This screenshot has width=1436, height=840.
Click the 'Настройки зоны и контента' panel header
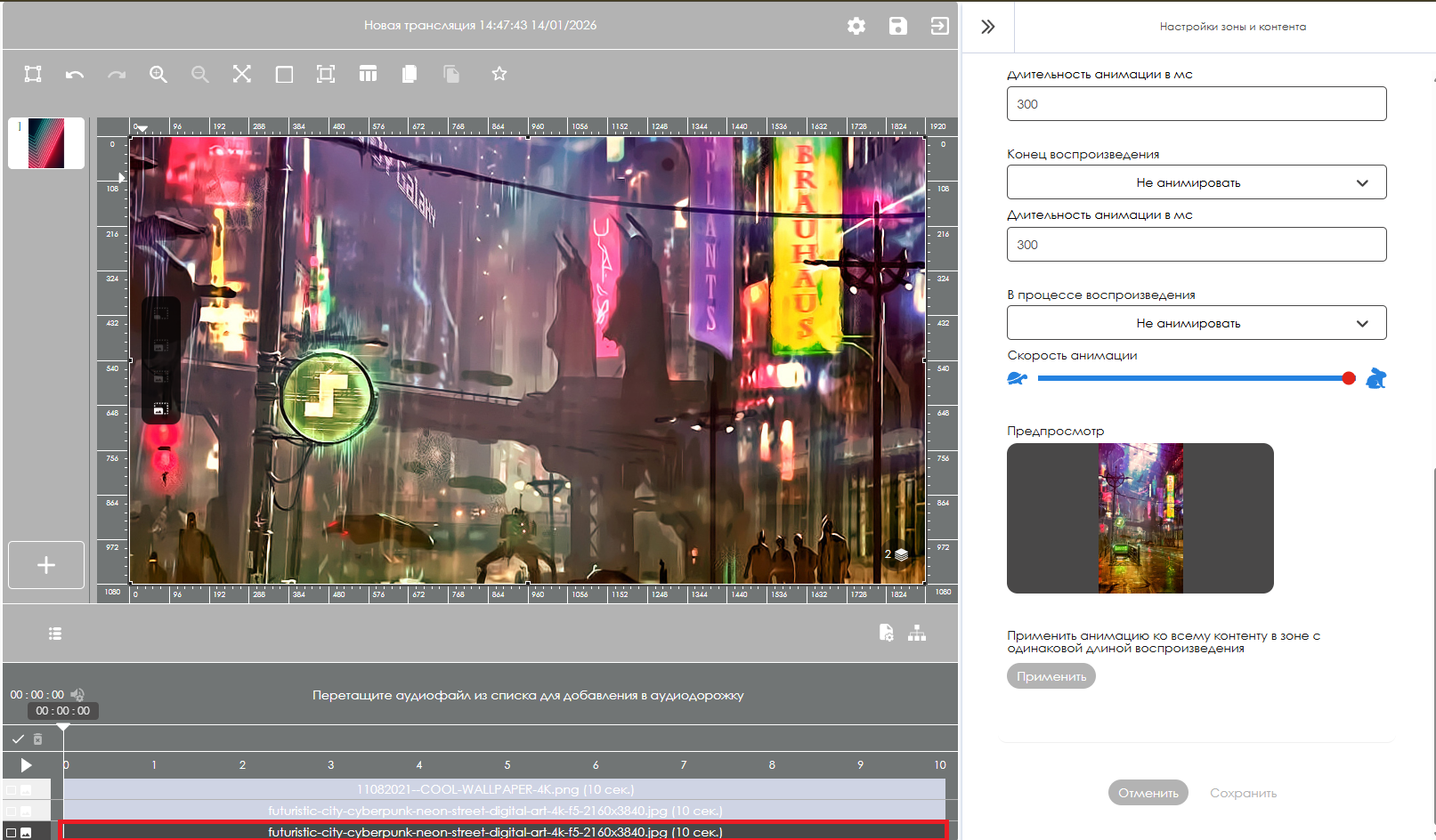click(x=1232, y=27)
